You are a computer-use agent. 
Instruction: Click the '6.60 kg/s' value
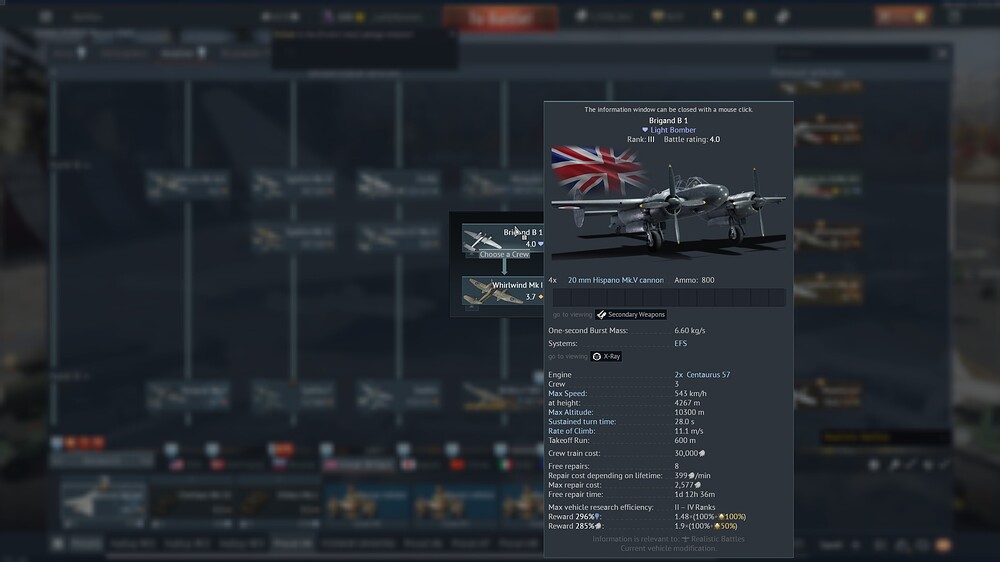tap(689, 330)
